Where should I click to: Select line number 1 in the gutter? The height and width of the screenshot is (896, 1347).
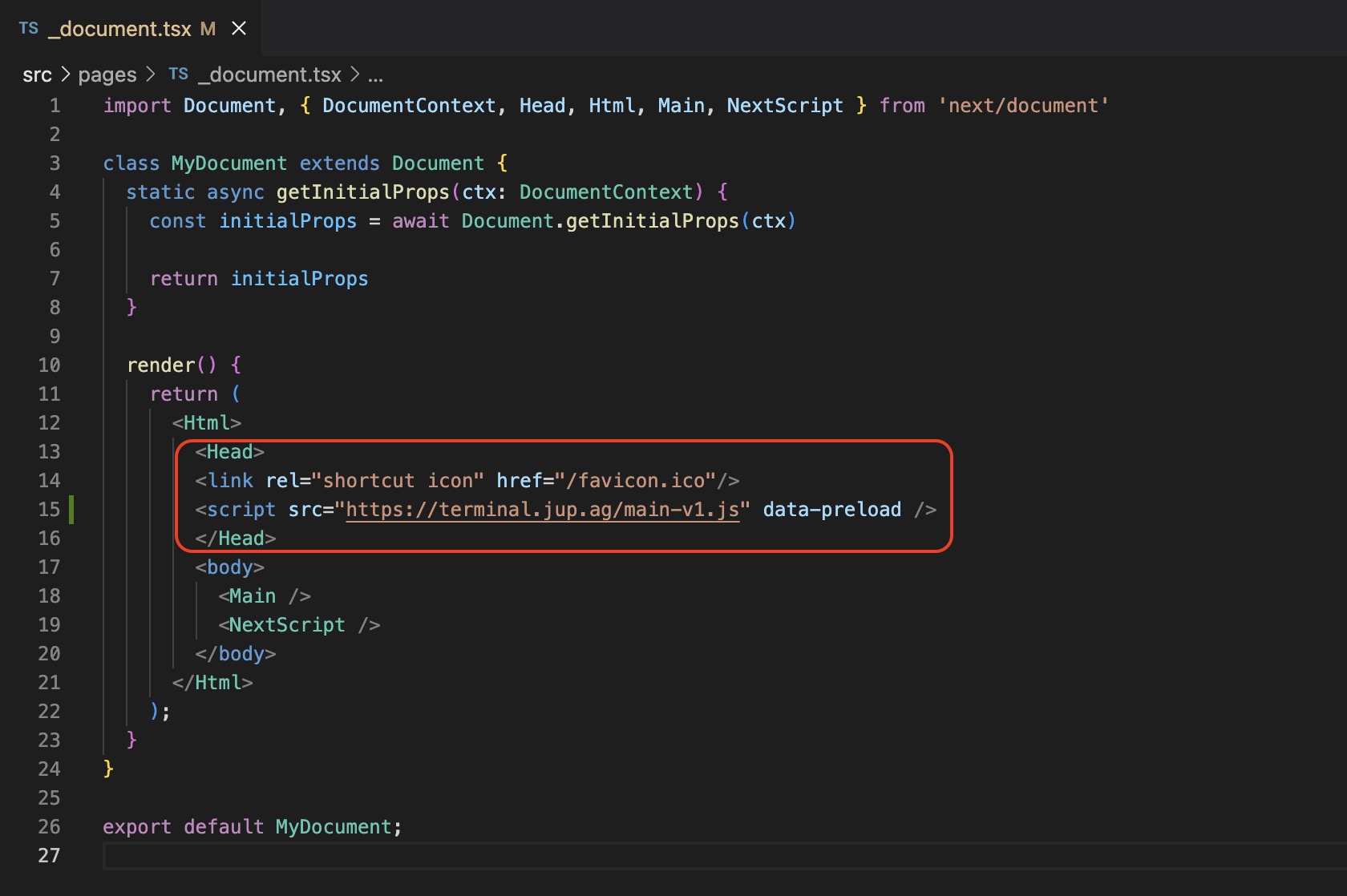(x=55, y=106)
